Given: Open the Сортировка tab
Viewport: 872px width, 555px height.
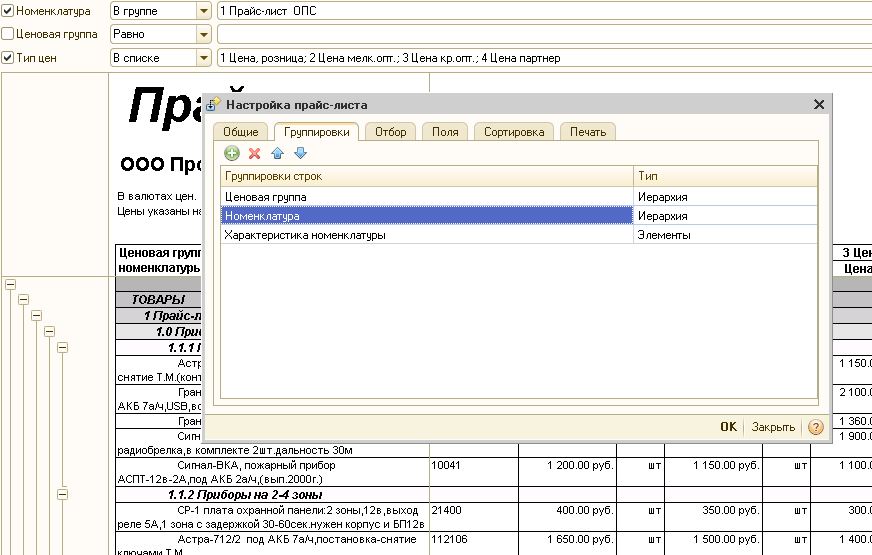Looking at the screenshot, I should click(x=514, y=132).
